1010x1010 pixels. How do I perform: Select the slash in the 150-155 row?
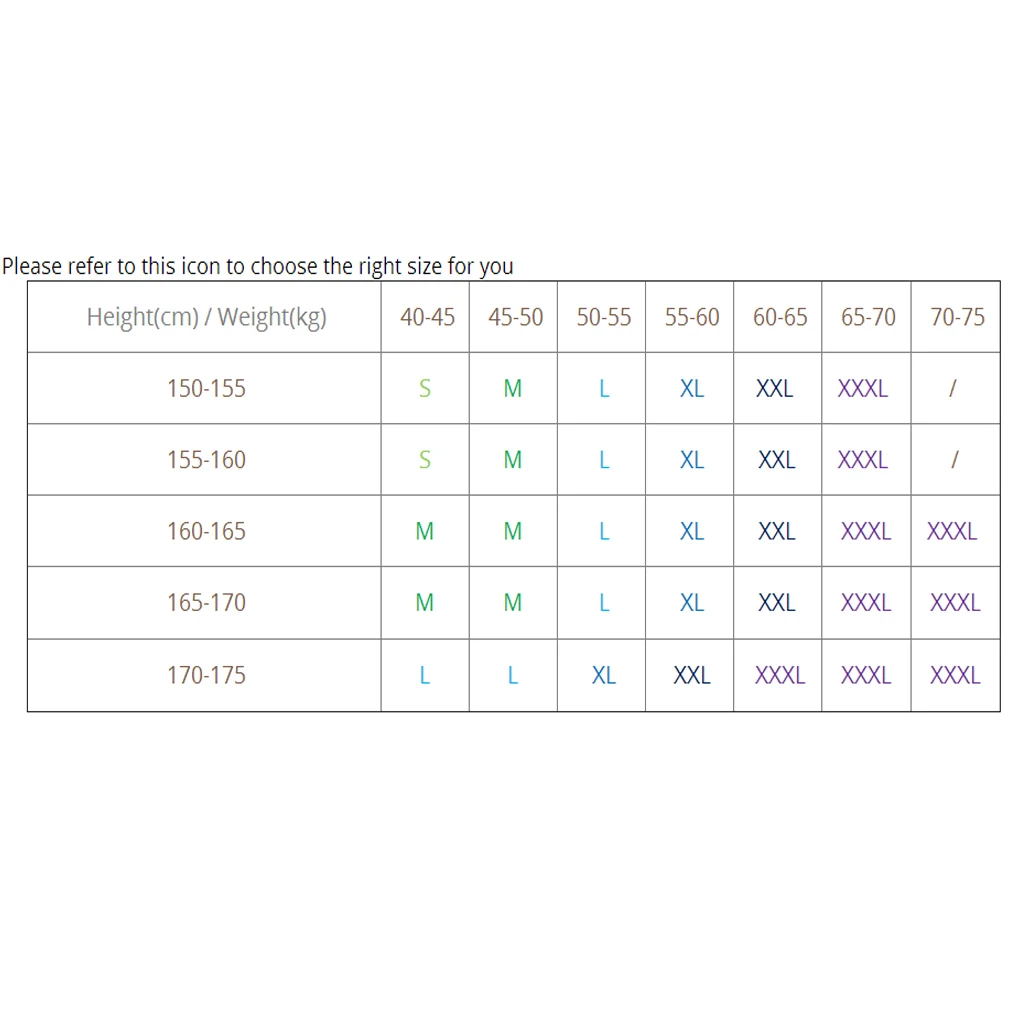tap(953, 388)
